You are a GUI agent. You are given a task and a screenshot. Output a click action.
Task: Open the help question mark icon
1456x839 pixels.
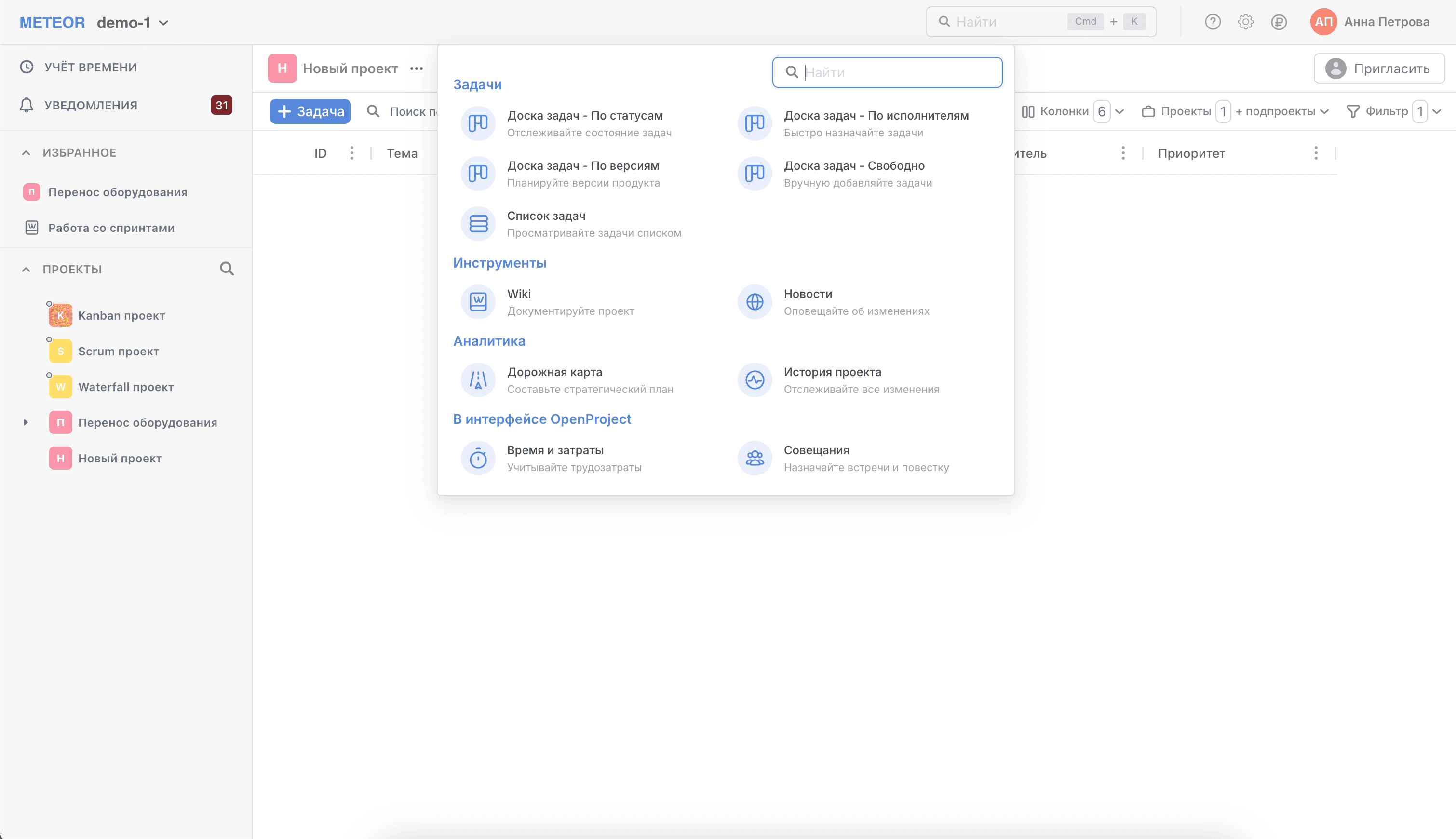1212,22
